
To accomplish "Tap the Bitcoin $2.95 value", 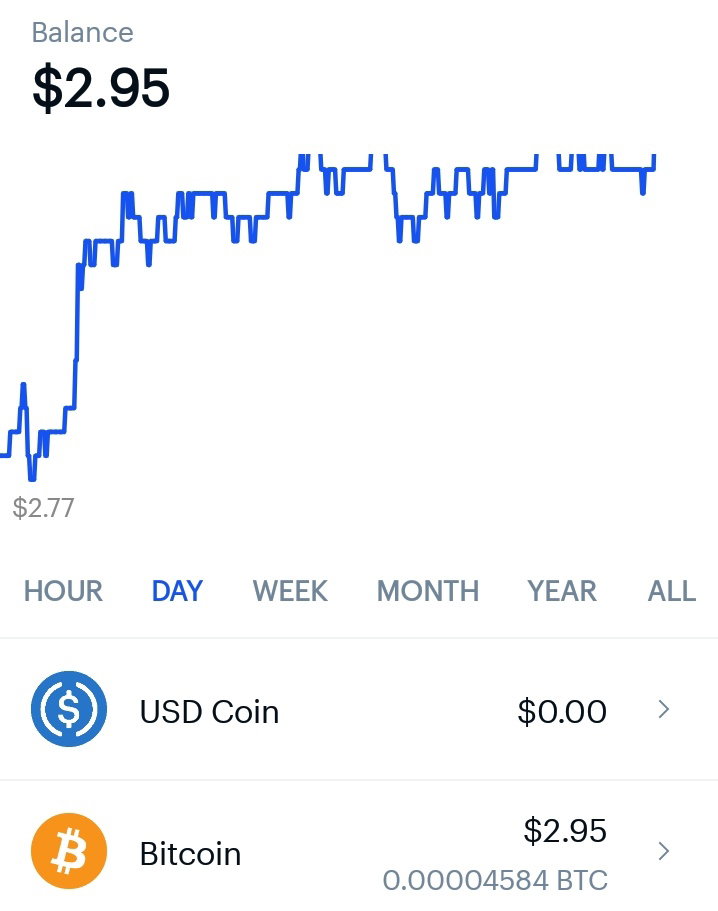I will click(x=565, y=830).
